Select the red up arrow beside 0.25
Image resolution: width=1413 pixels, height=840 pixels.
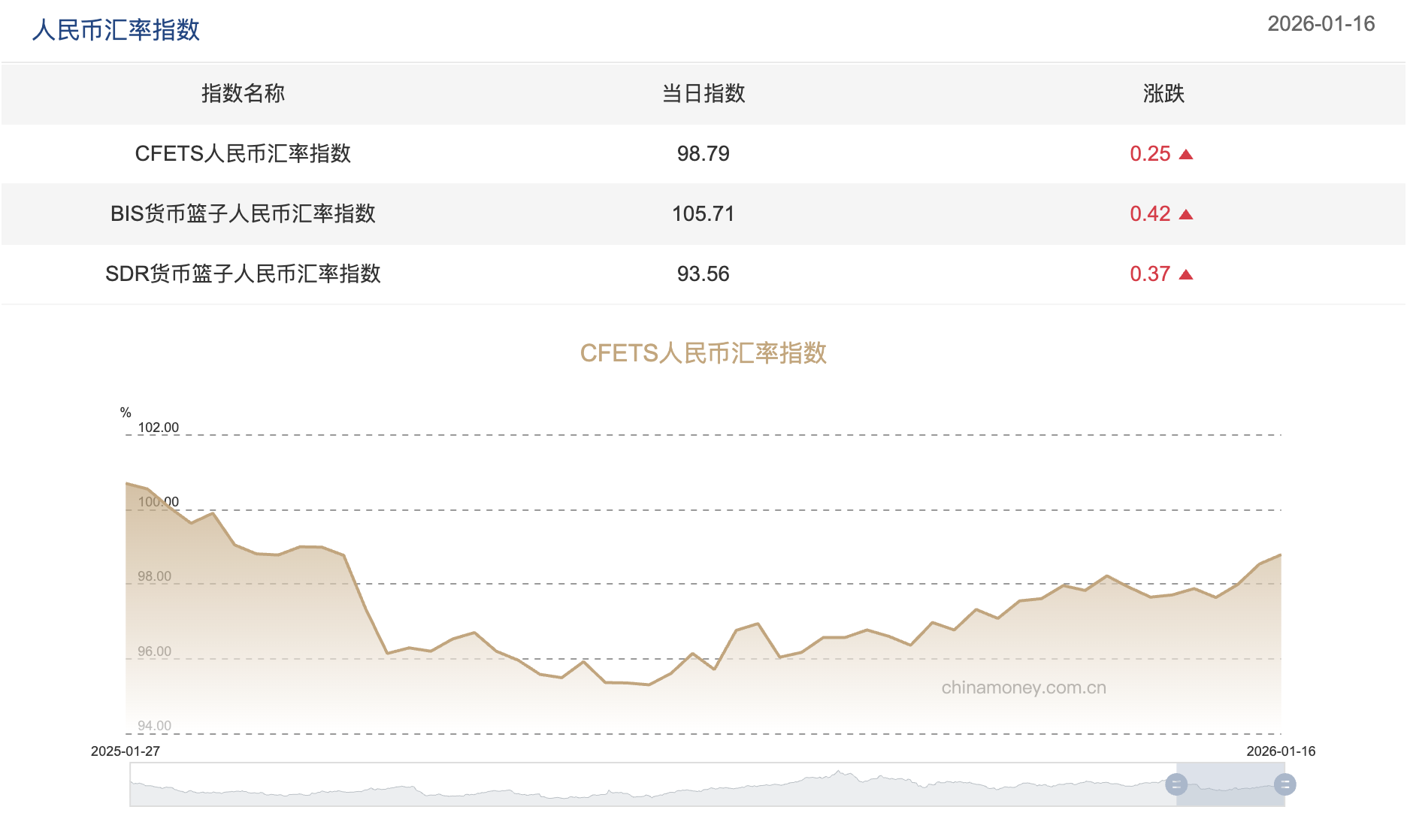coord(1186,154)
